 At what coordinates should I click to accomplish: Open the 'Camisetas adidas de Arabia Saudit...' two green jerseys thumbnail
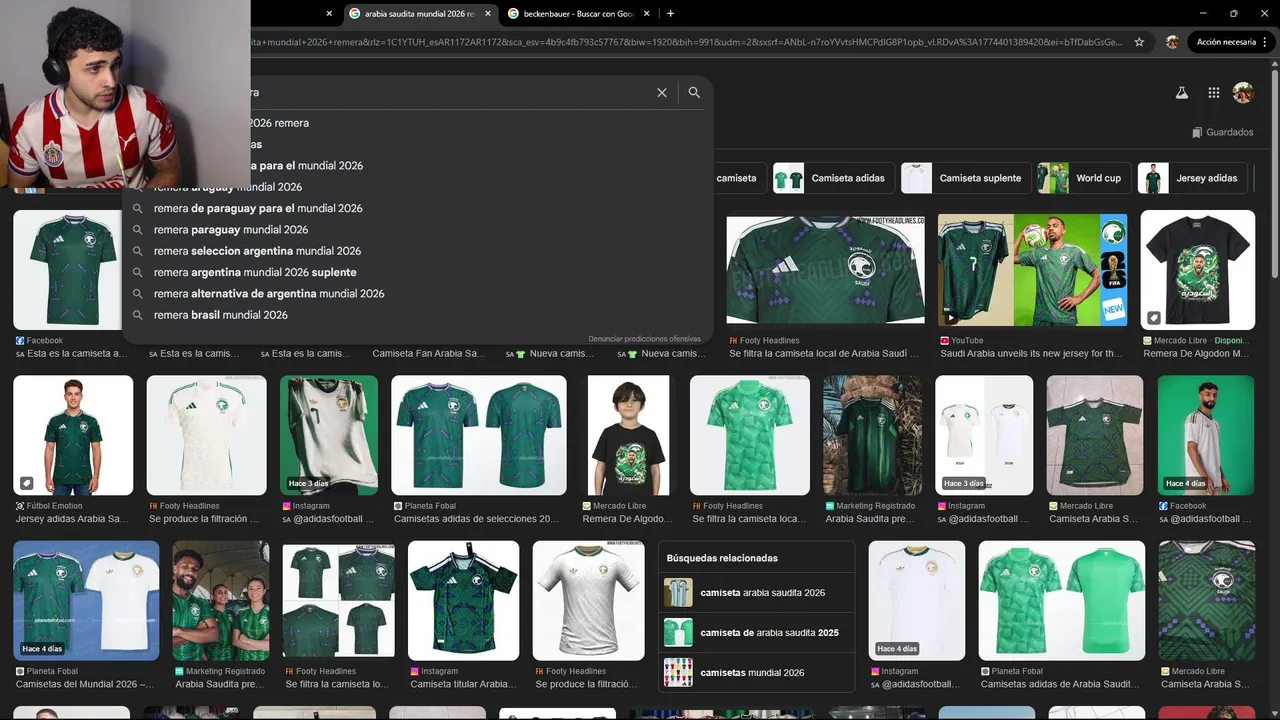[x=1062, y=600]
